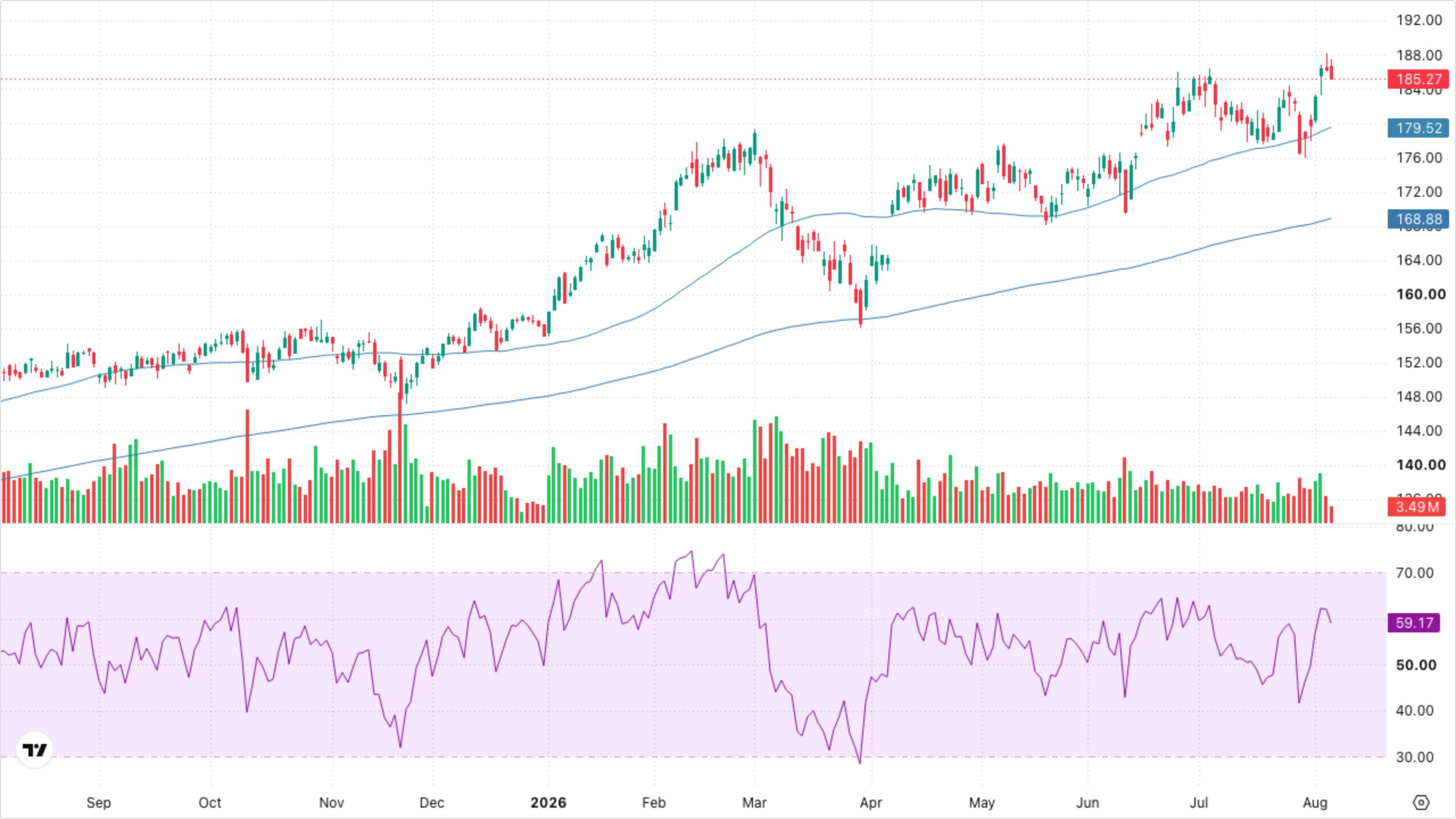Click the Feb label on time axis
Viewport: 1456px width, 819px height.
click(x=653, y=803)
